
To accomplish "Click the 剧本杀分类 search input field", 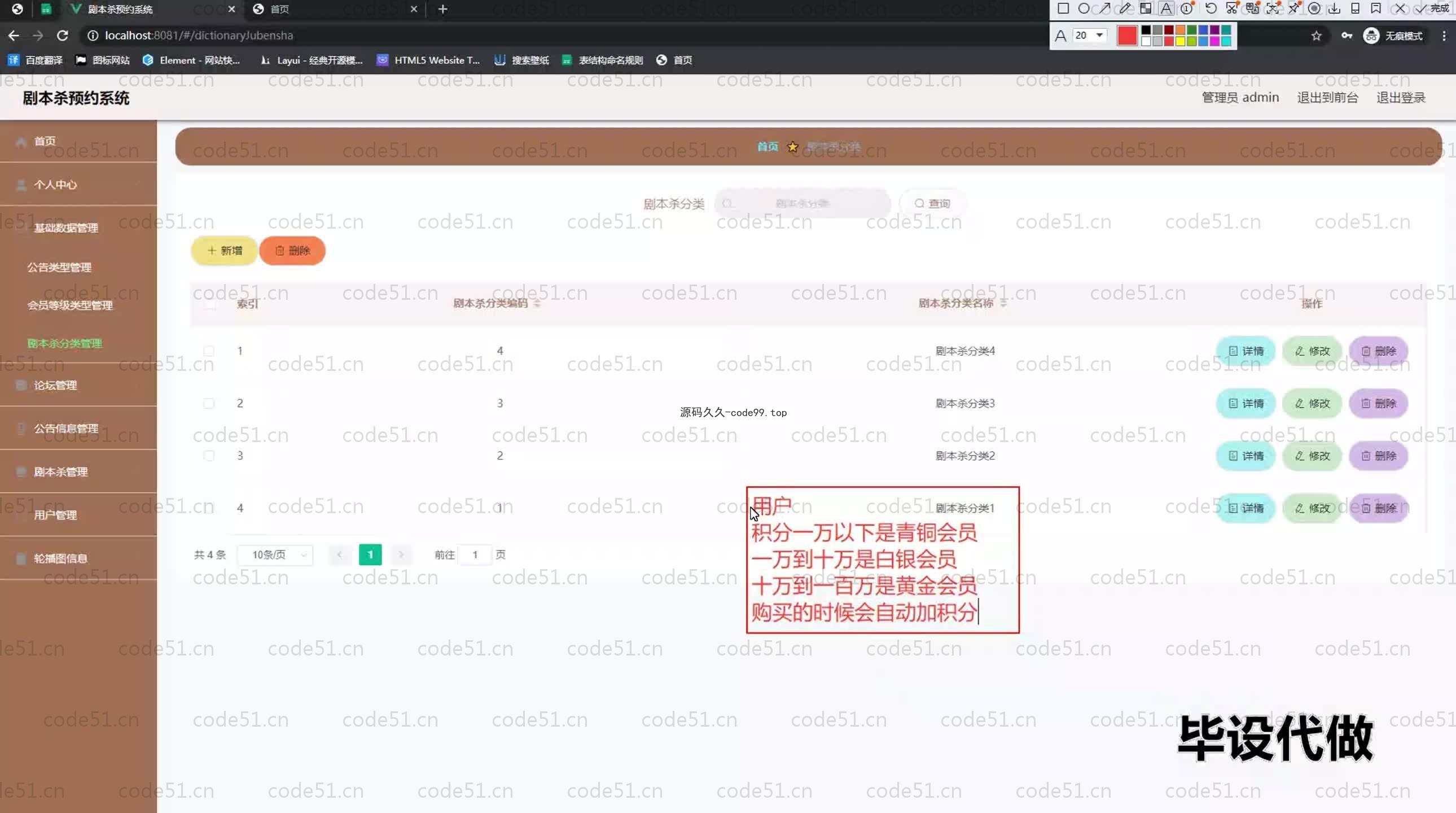I will click(x=802, y=204).
